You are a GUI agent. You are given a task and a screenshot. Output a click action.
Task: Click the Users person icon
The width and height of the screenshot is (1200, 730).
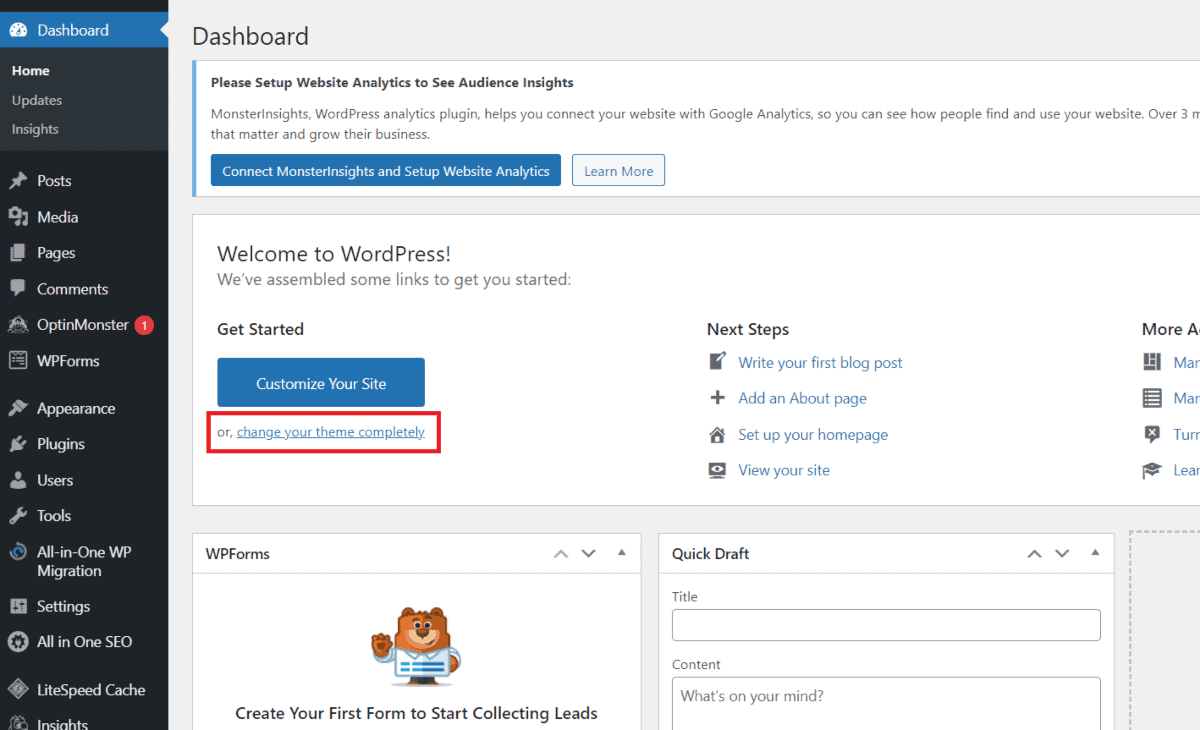(18, 480)
